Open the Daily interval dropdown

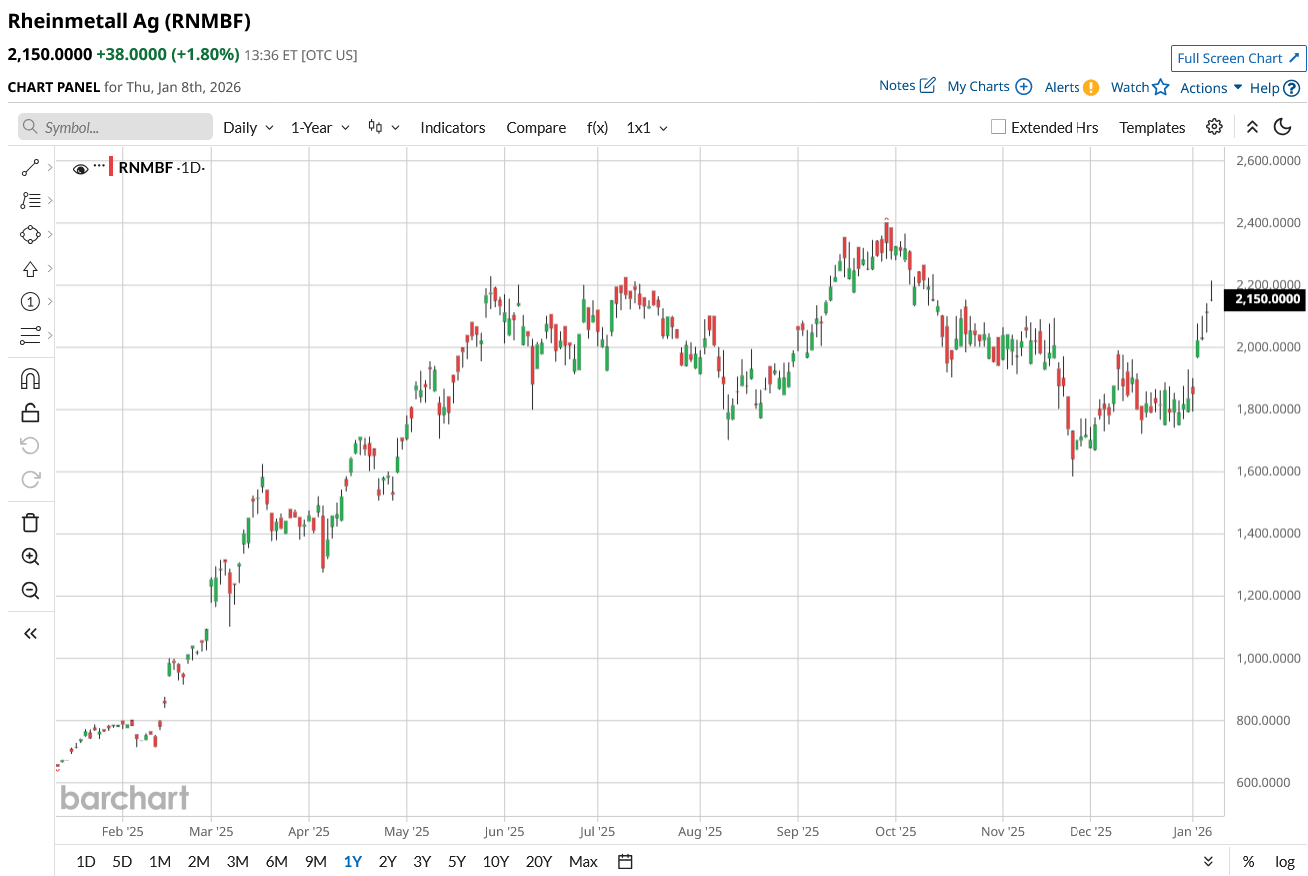tap(248, 128)
